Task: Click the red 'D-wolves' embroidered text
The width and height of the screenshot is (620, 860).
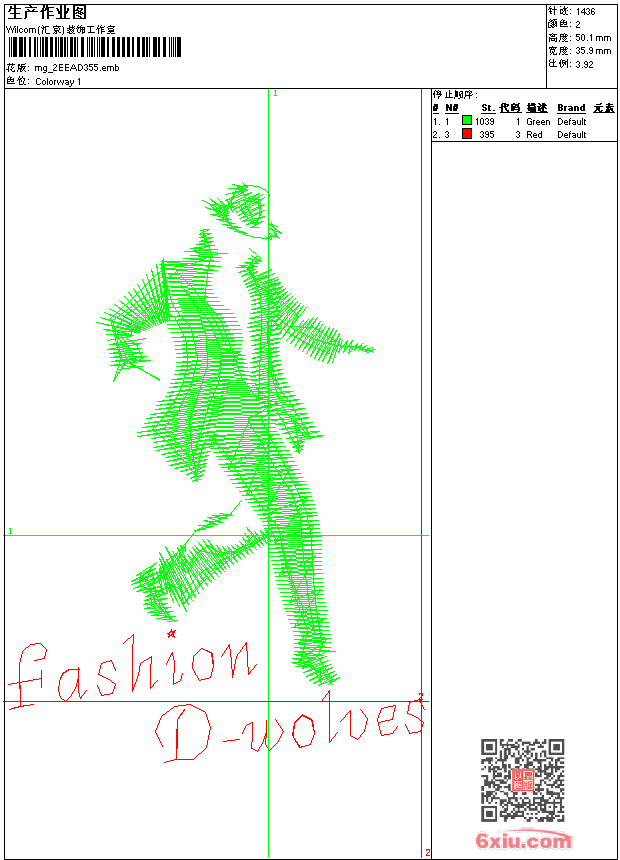Action: [290, 730]
